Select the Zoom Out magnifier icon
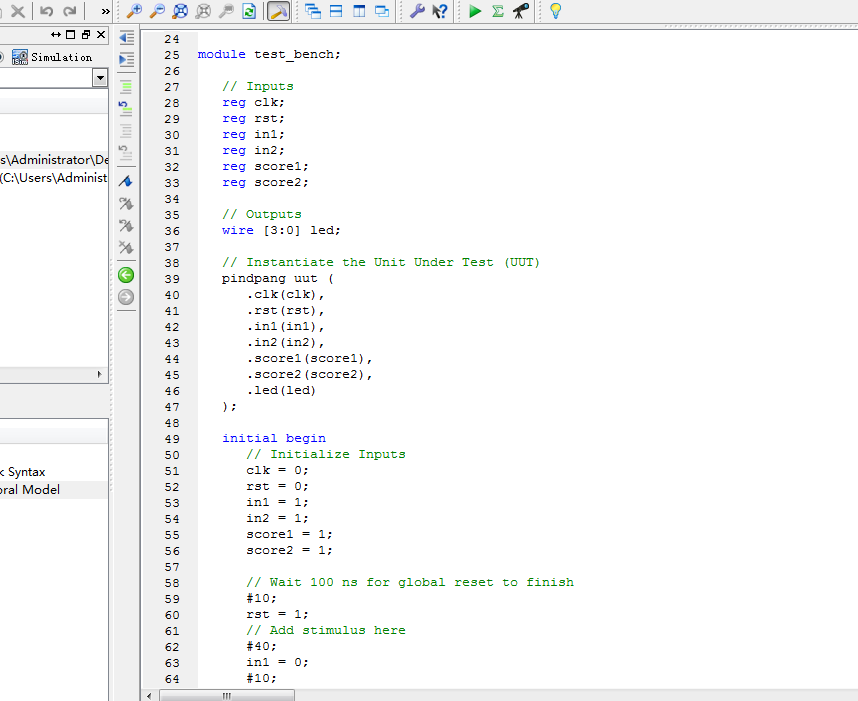 (x=157, y=11)
